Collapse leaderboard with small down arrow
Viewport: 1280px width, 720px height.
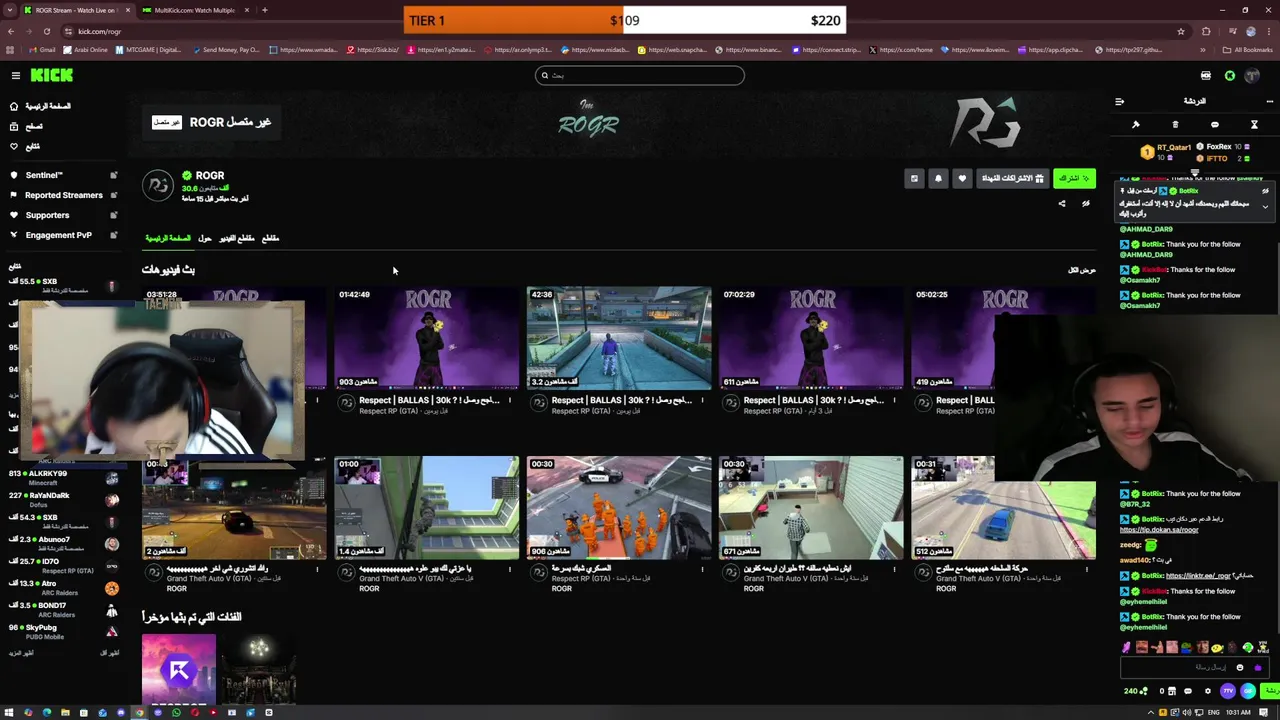tap(1195, 172)
